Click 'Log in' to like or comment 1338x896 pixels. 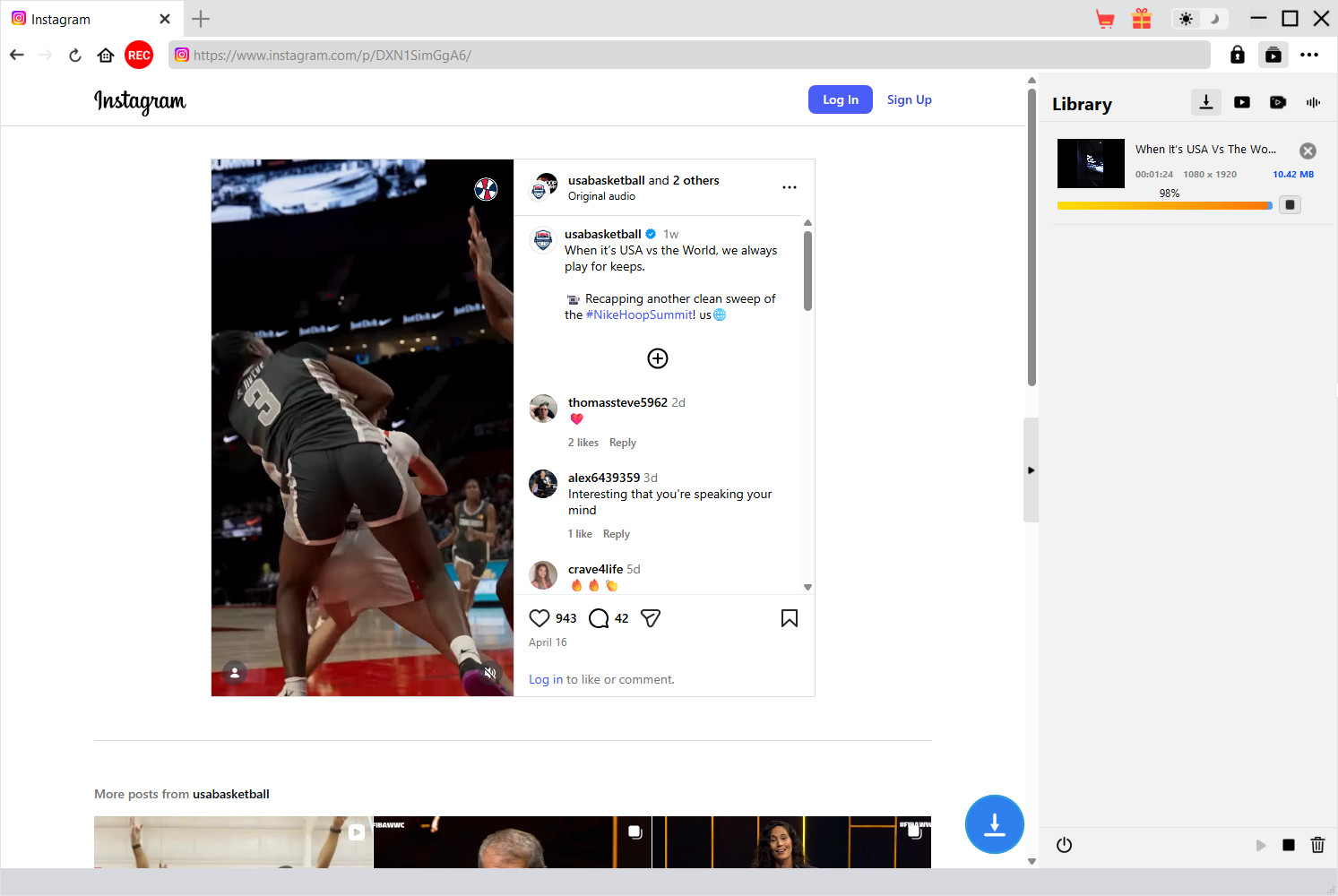546,679
